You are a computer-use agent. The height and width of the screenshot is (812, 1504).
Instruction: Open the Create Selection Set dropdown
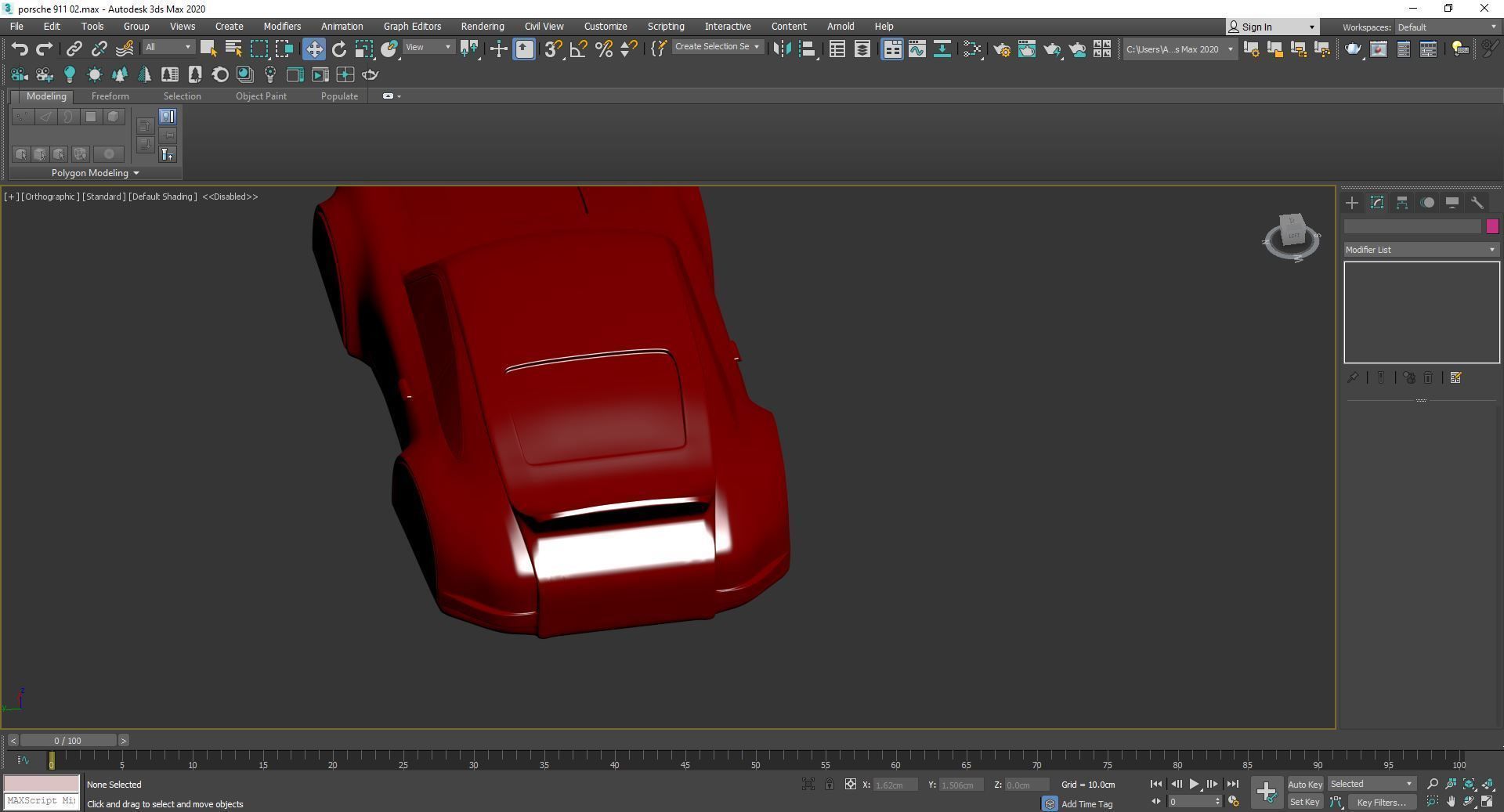[x=717, y=47]
